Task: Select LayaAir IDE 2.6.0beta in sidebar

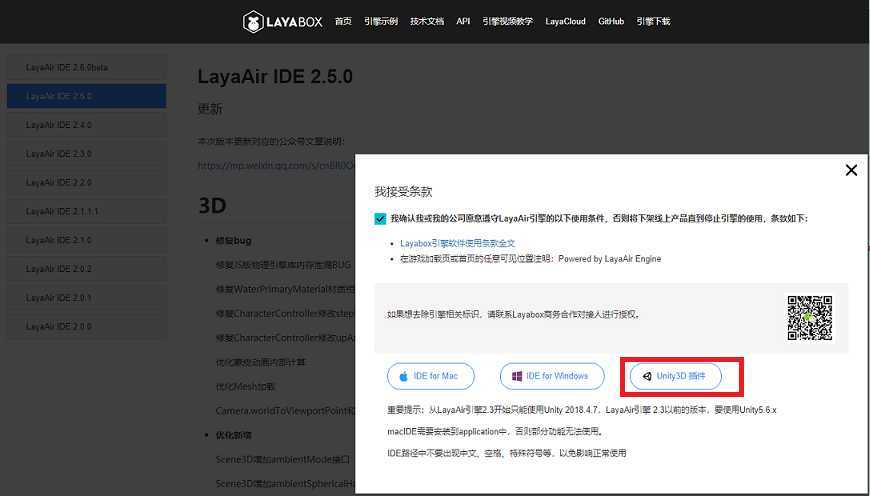Action: (87, 68)
